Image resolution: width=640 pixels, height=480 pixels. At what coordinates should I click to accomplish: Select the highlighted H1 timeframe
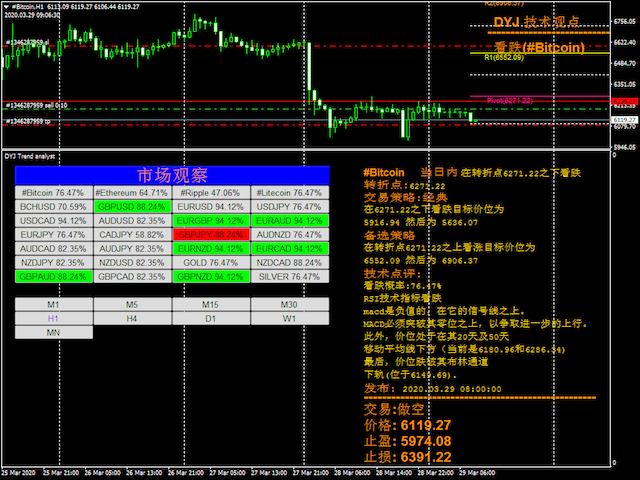click(x=54, y=318)
